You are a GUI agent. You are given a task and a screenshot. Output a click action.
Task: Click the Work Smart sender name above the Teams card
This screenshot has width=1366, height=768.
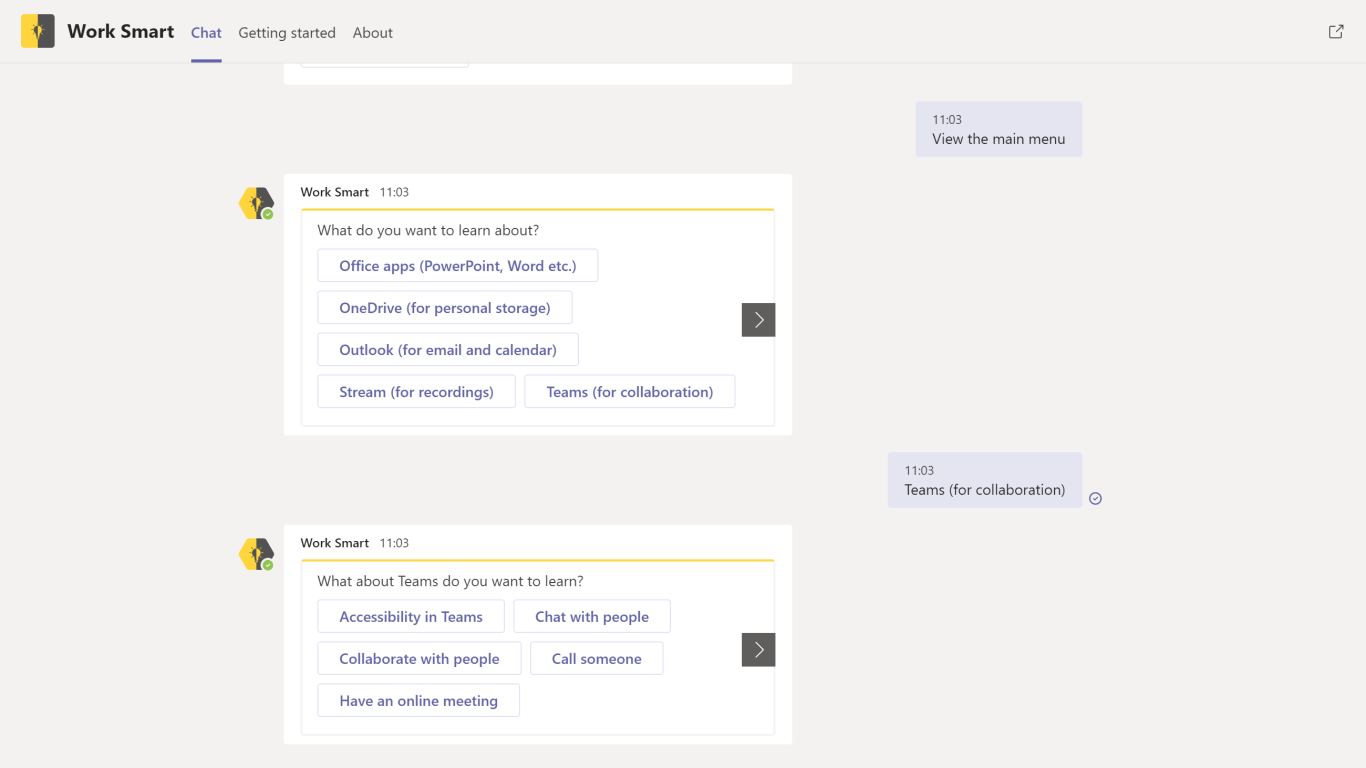(x=335, y=543)
